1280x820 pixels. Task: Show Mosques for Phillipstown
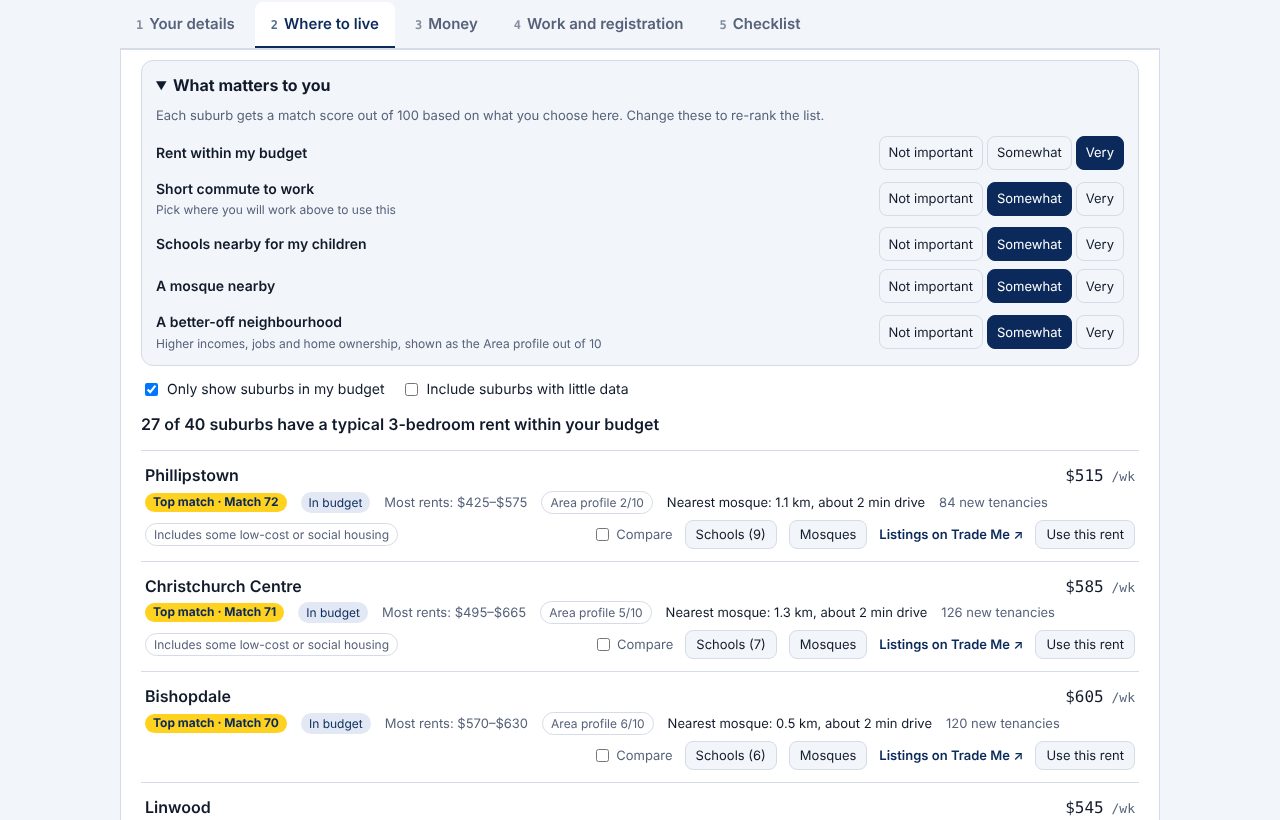point(828,535)
